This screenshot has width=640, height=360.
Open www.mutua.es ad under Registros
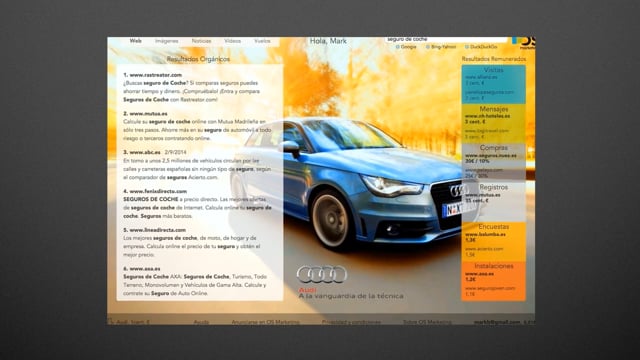coord(482,195)
